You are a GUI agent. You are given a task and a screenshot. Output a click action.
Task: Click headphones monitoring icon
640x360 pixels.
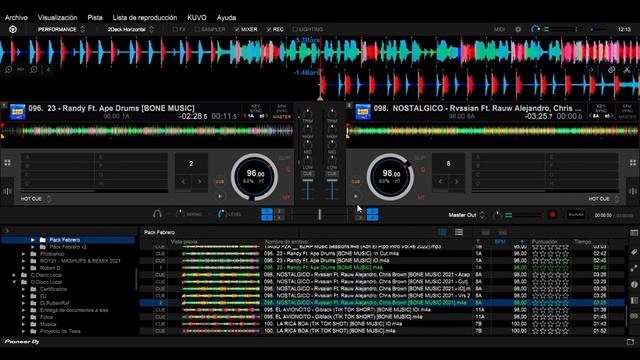tap(157, 214)
